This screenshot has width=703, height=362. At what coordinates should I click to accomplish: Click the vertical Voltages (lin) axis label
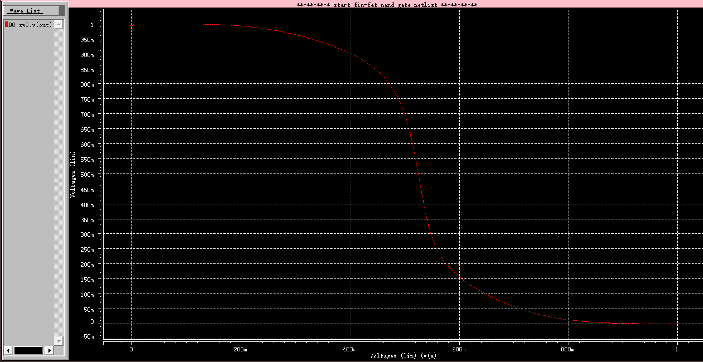72,175
